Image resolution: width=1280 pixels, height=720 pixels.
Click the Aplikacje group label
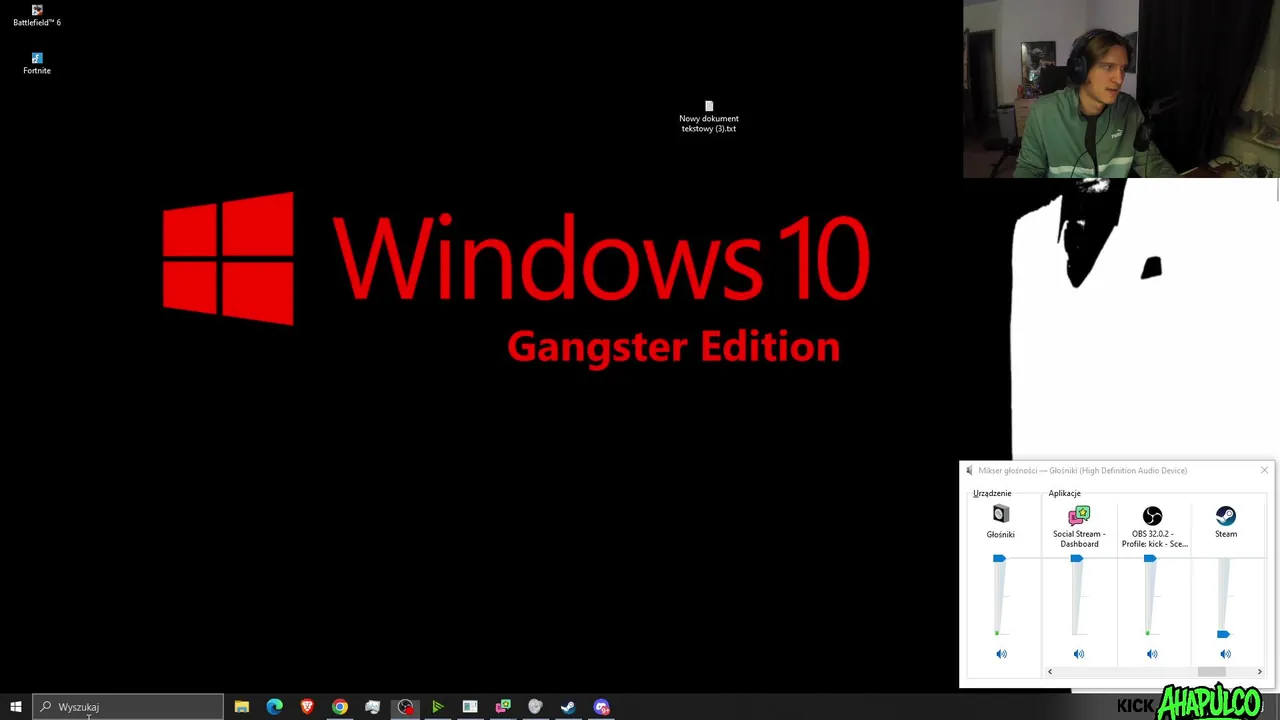click(1065, 493)
